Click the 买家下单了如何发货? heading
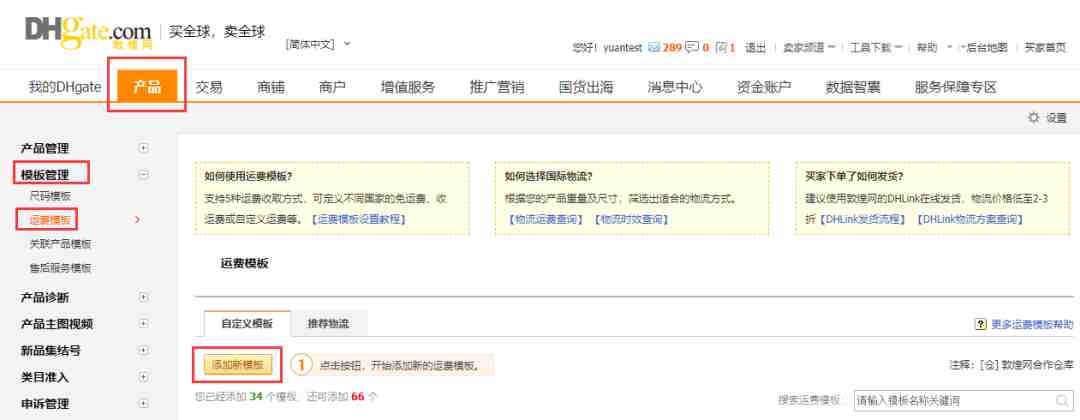The height and width of the screenshot is (420, 1080). [x=854, y=176]
